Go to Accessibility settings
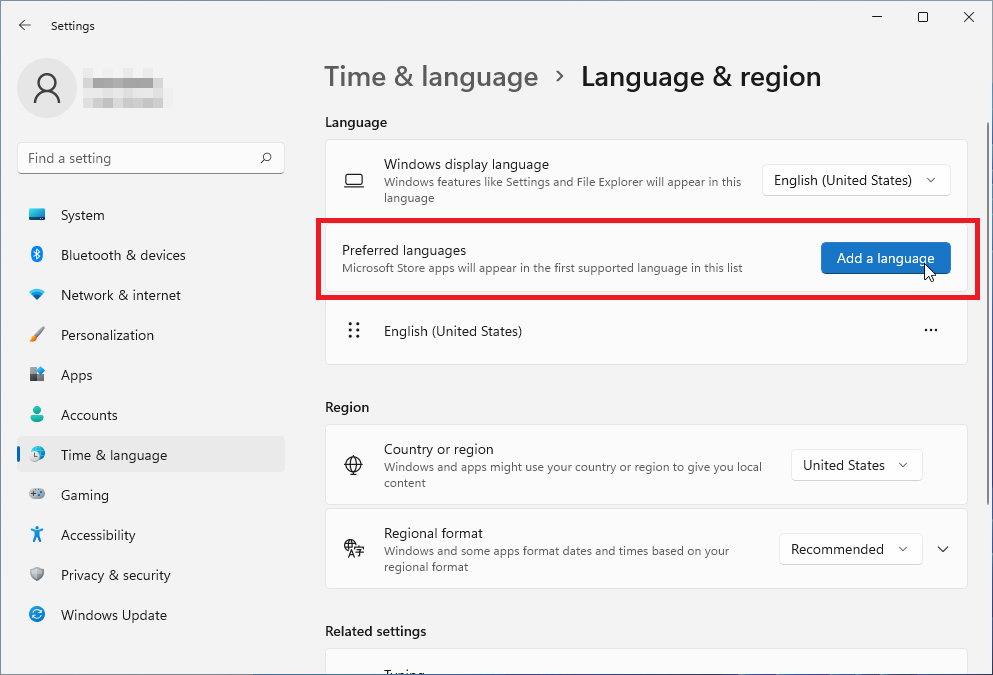The width and height of the screenshot is (993, 675). point(151,534)
